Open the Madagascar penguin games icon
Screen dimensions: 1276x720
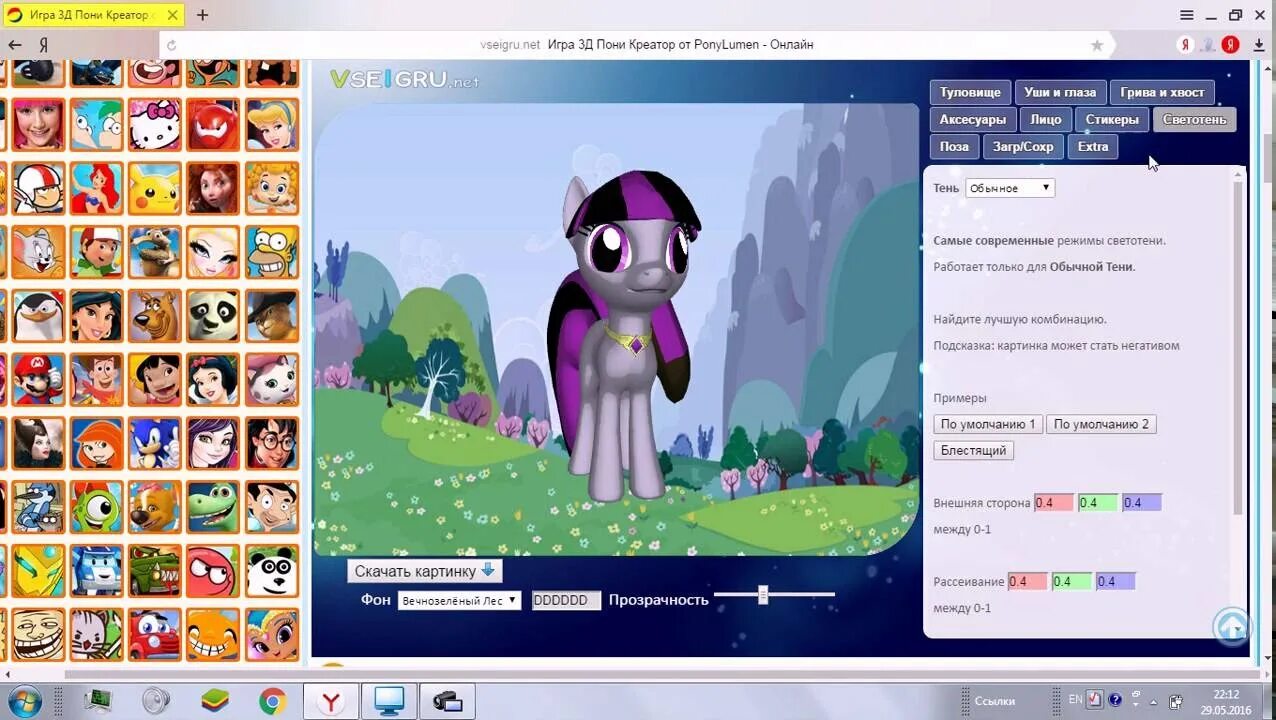39,316
